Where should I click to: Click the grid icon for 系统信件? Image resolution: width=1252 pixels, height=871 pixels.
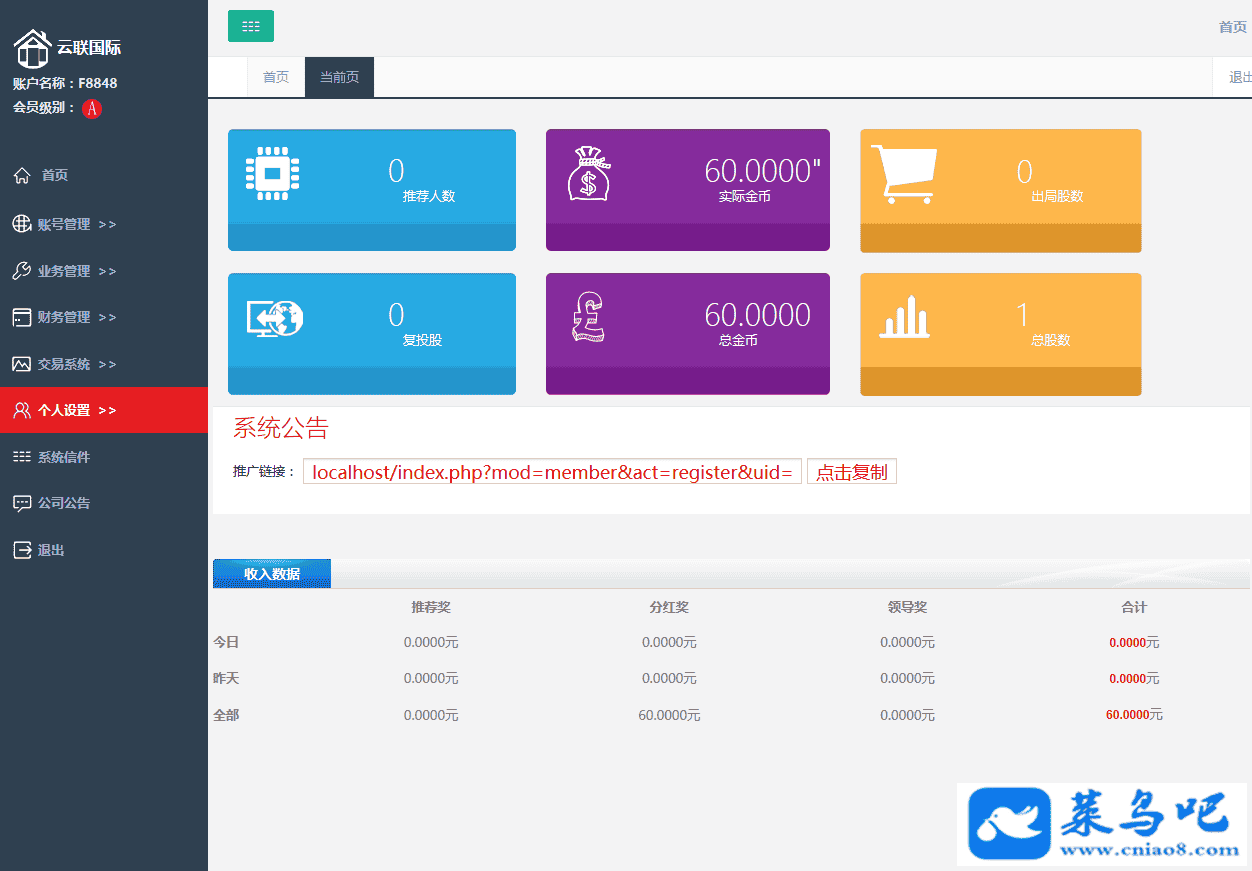[21, 457]
